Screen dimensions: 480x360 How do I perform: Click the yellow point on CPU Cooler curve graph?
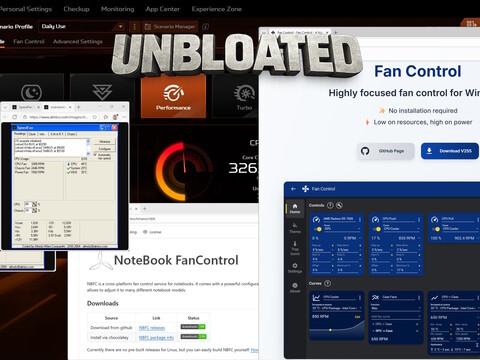click(x=330, y=330)
